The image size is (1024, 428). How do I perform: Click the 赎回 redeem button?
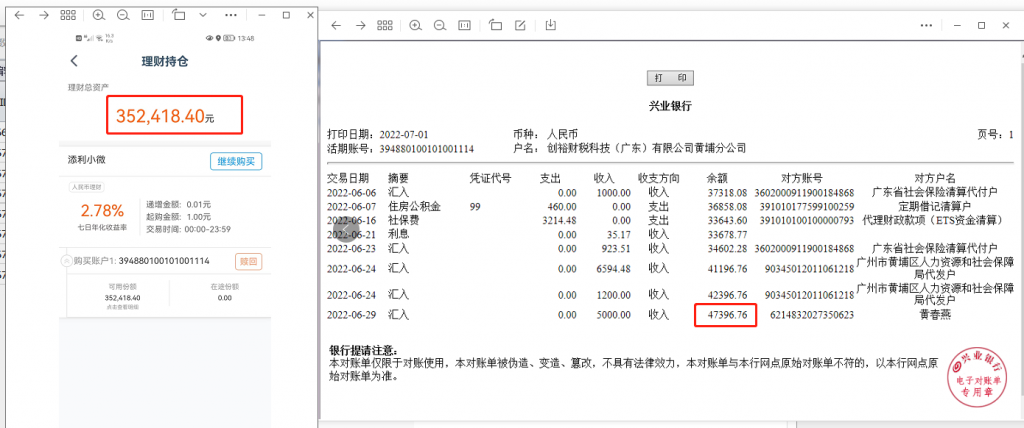pyautogui.click(x=249, y=262)
